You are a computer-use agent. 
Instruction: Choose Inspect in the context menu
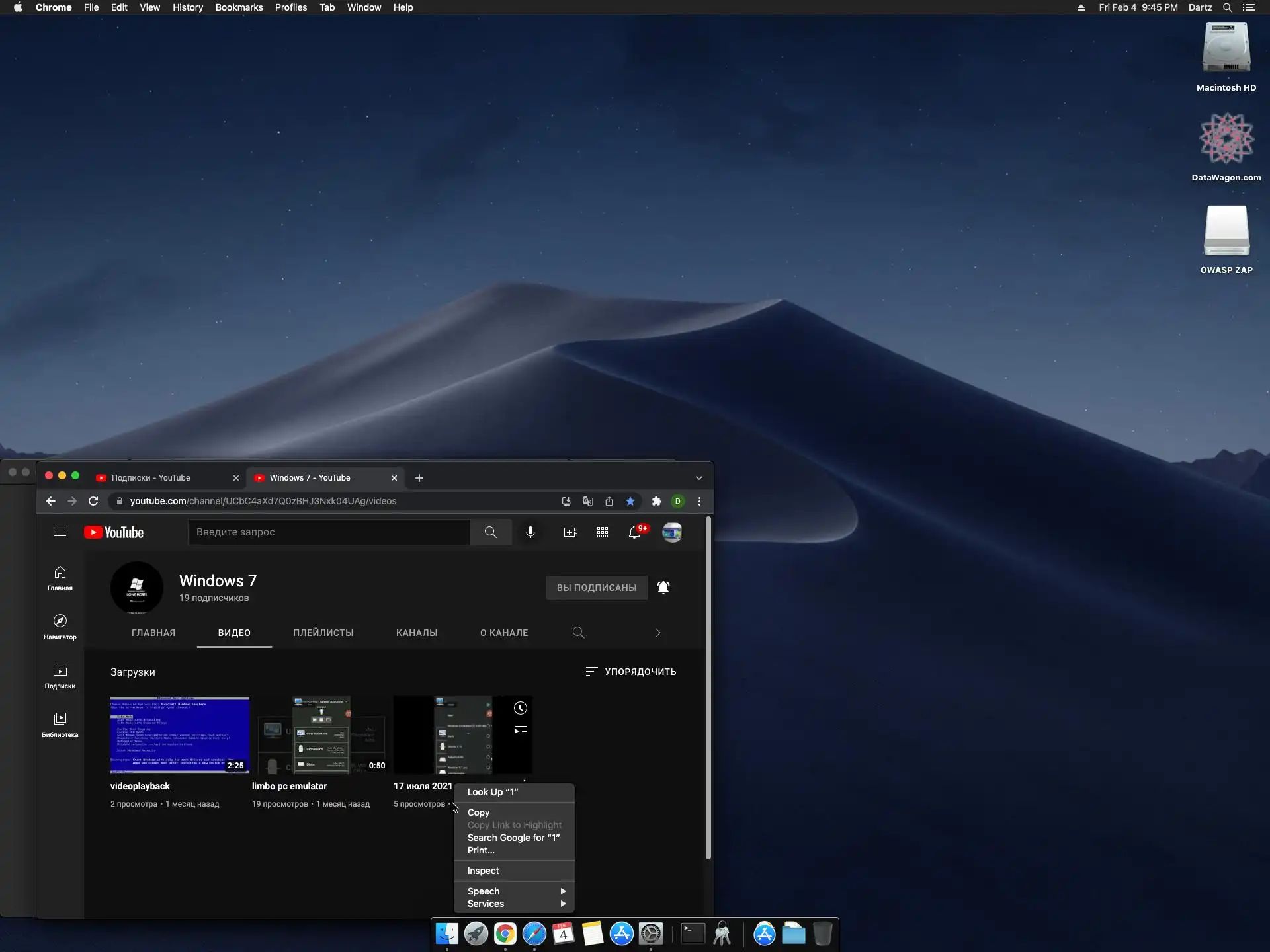tap(483, 871)
